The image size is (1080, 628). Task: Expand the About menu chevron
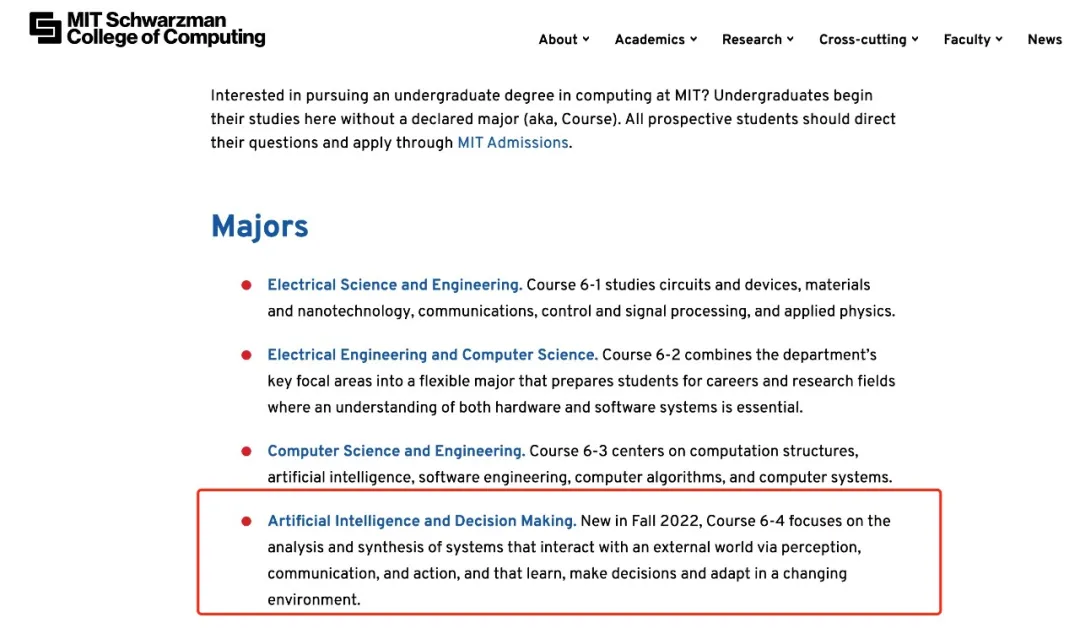pos(586,39)
